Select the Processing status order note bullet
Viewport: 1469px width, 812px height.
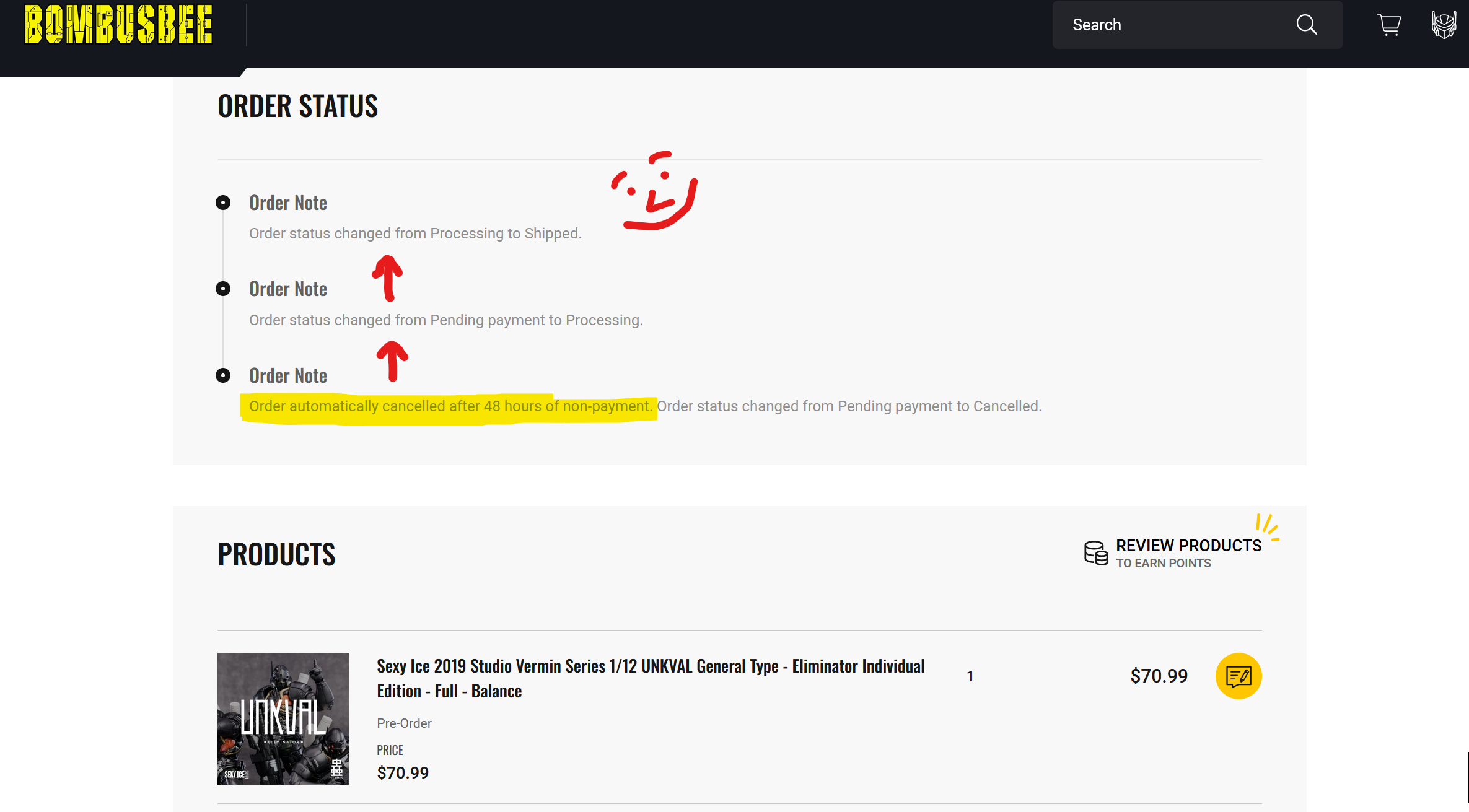click(x=223, y=289)
